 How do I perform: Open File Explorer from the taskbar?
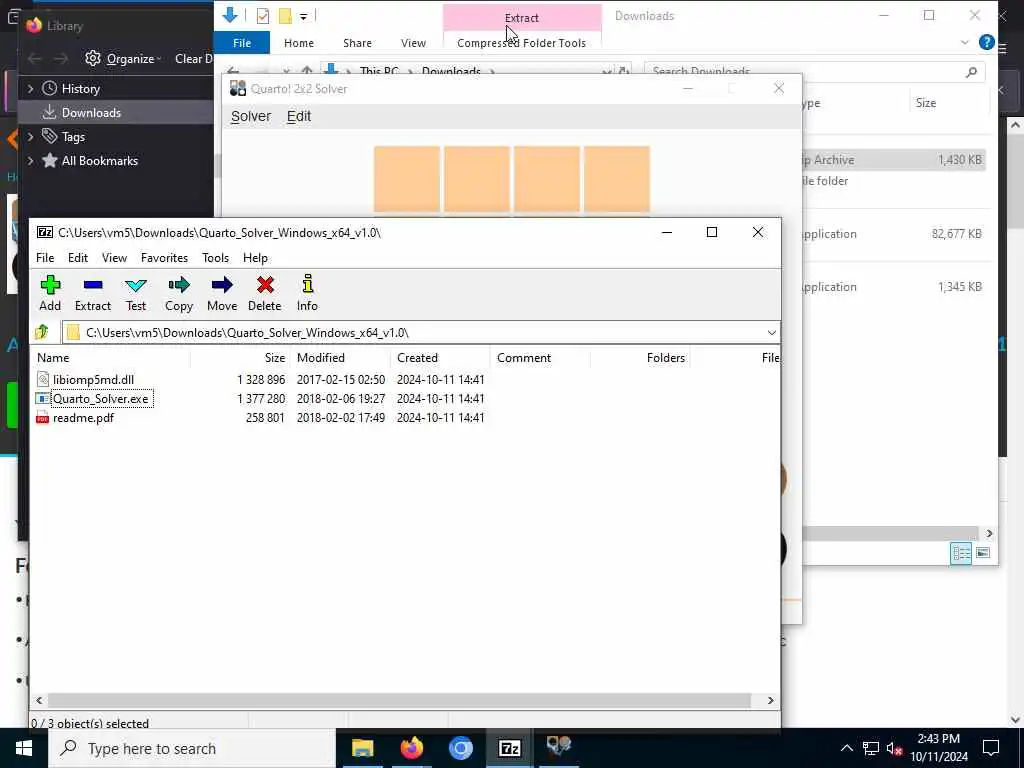362,748
